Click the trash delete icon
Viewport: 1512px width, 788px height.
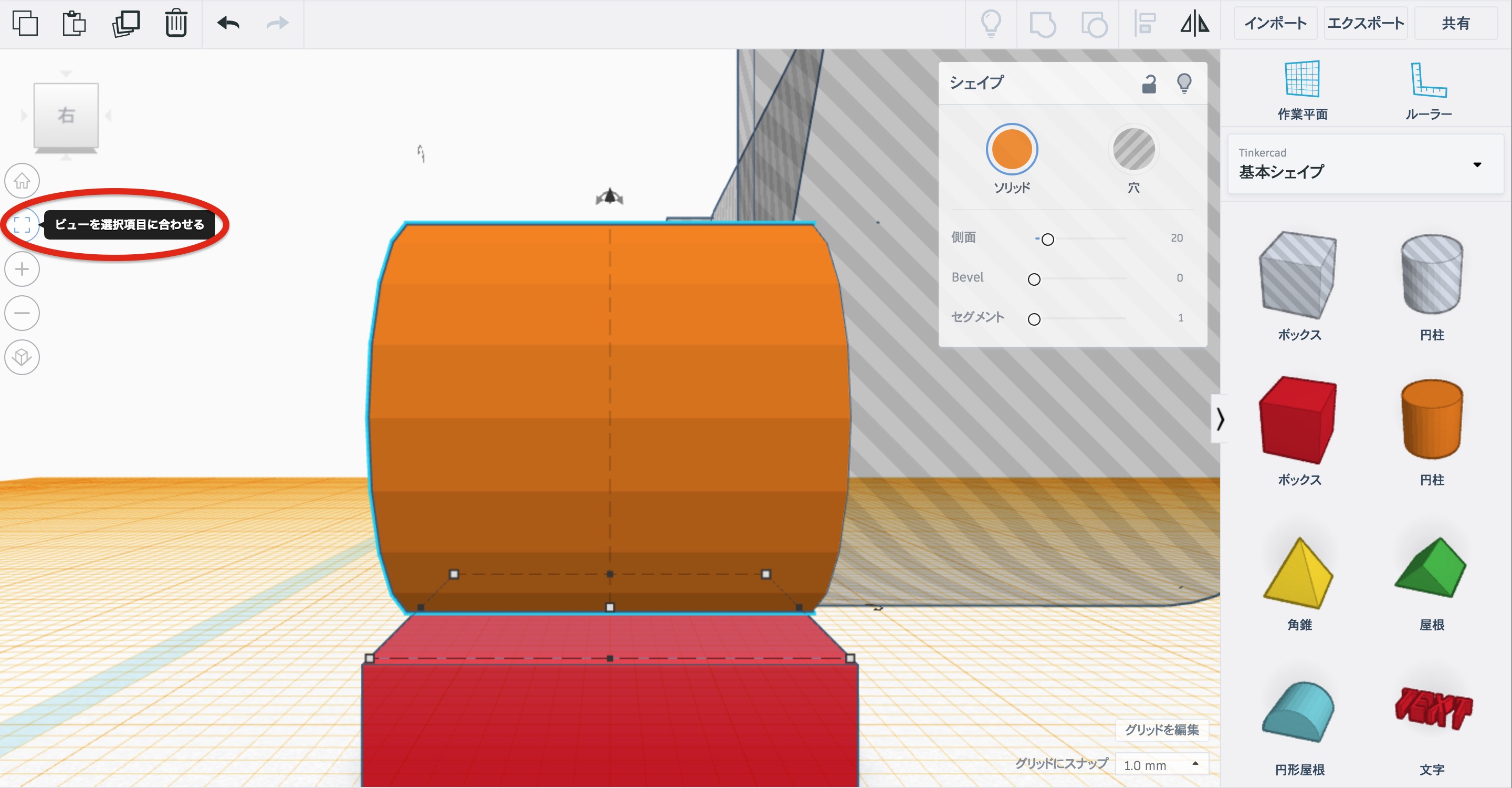point(175,24)
